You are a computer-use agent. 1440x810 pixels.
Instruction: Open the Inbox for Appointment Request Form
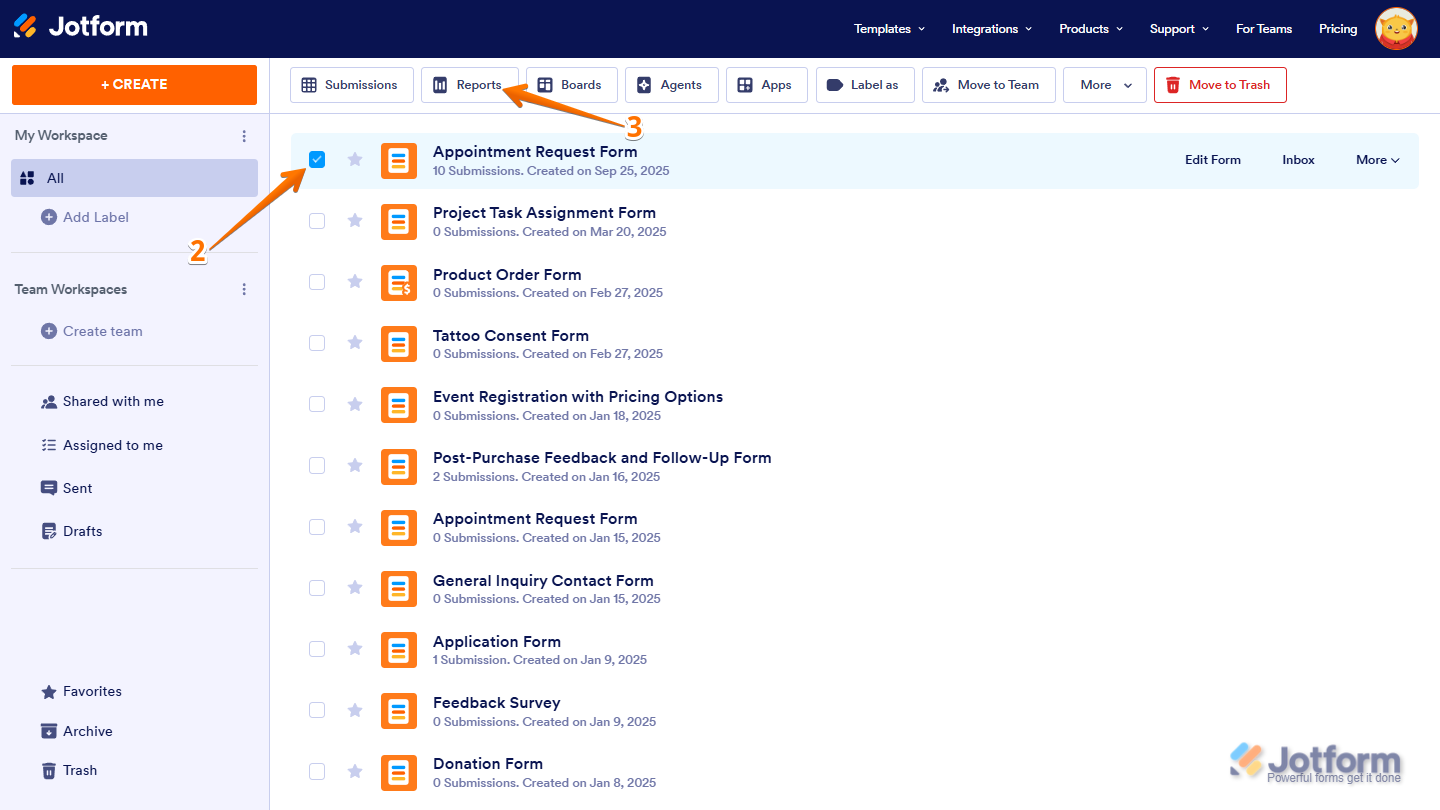(x=1297, y=159)
